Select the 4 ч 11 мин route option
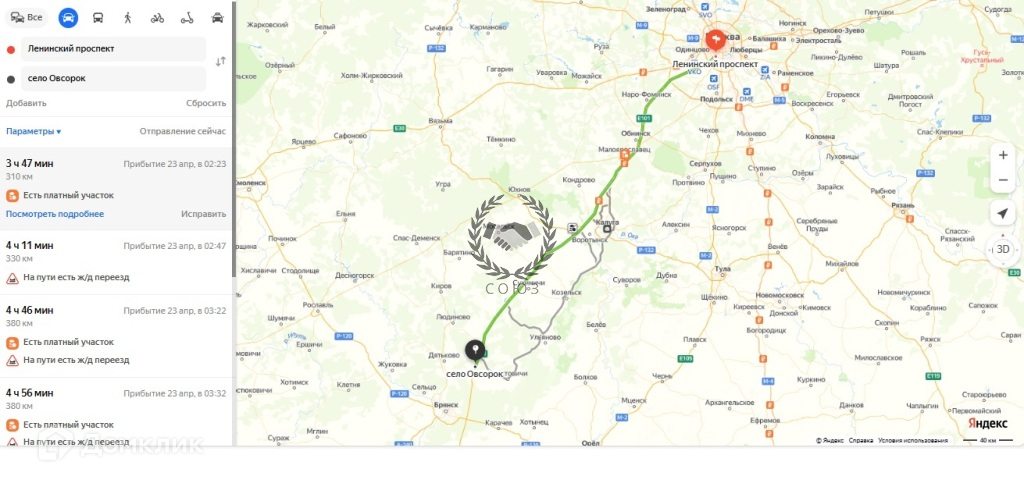The width and height of the screenshot is (1024, 487). tap(116, 262)
